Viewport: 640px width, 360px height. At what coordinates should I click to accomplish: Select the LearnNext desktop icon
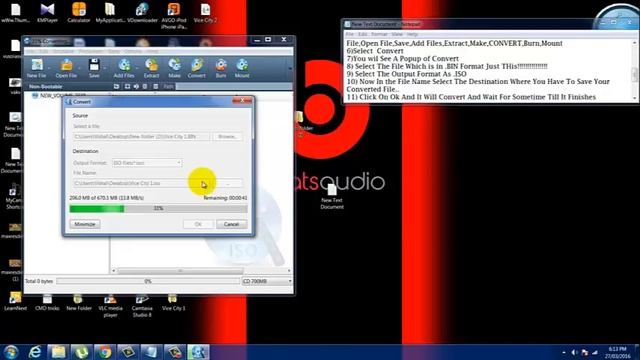pos(16,302)
